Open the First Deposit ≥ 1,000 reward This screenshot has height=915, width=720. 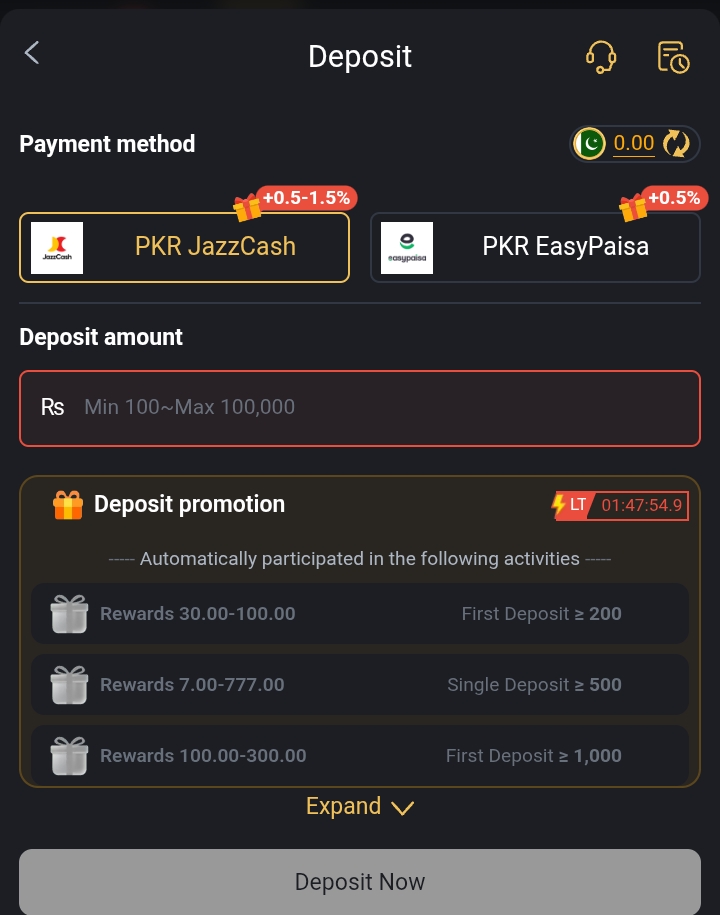[360, 755]
